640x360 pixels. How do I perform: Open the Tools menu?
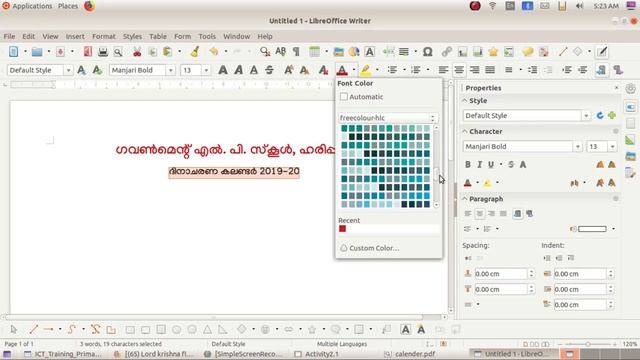pyautogui.click(x=207, y=36)
